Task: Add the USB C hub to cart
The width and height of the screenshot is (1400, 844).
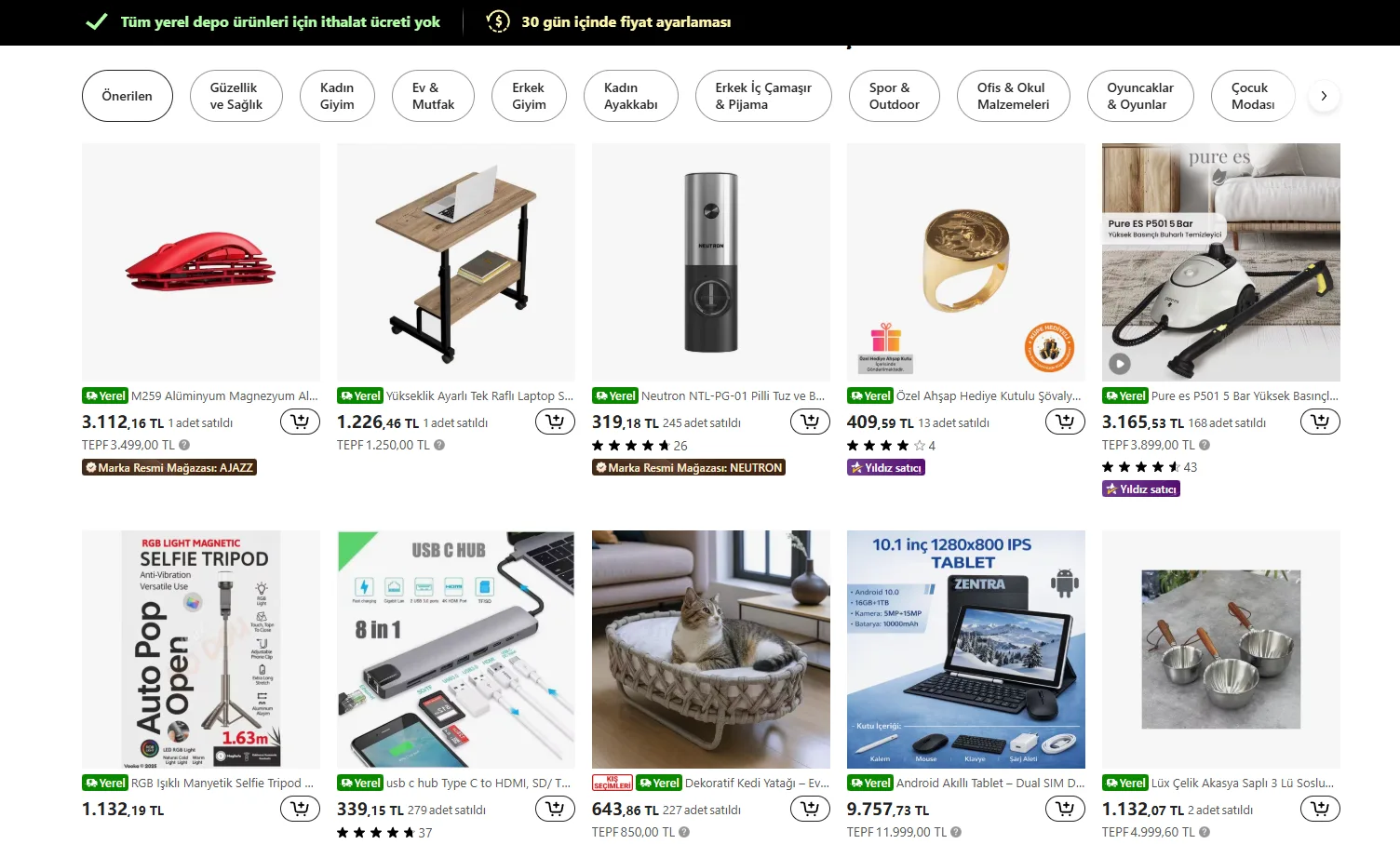Action: pos(555,810)
